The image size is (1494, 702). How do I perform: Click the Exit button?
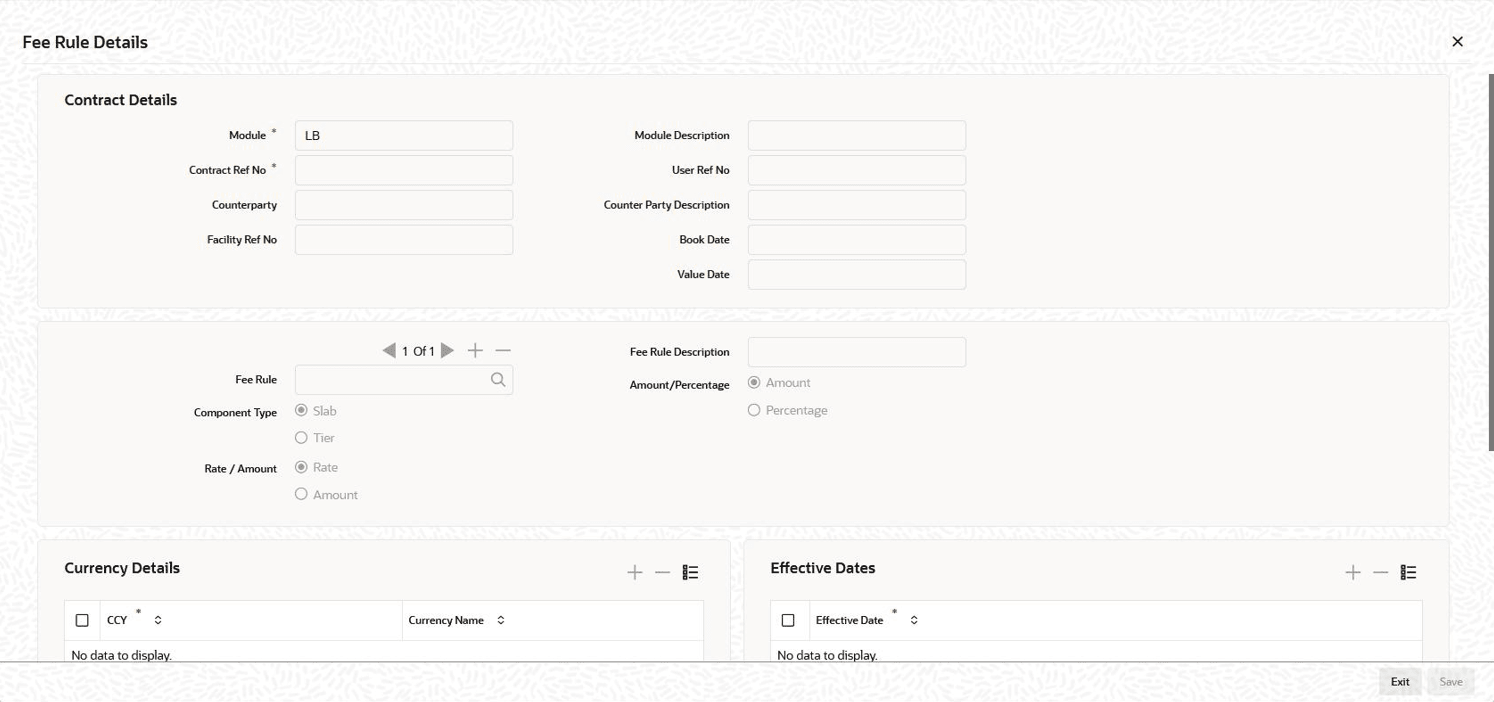(x=1400, y=682)
